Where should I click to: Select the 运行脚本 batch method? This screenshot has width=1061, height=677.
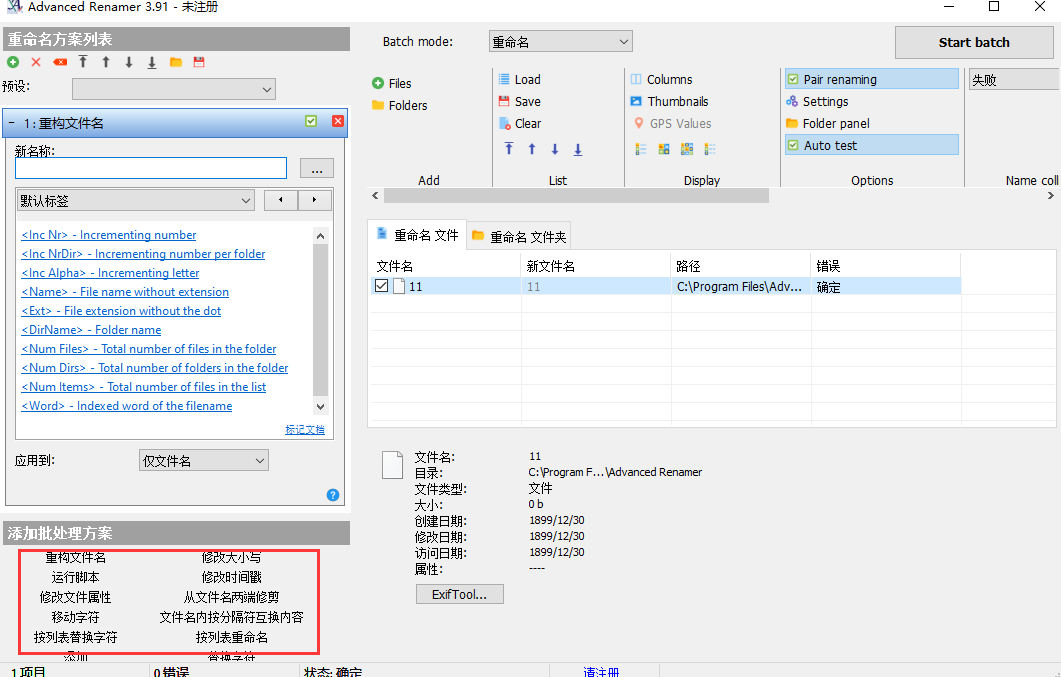point(77,577)
